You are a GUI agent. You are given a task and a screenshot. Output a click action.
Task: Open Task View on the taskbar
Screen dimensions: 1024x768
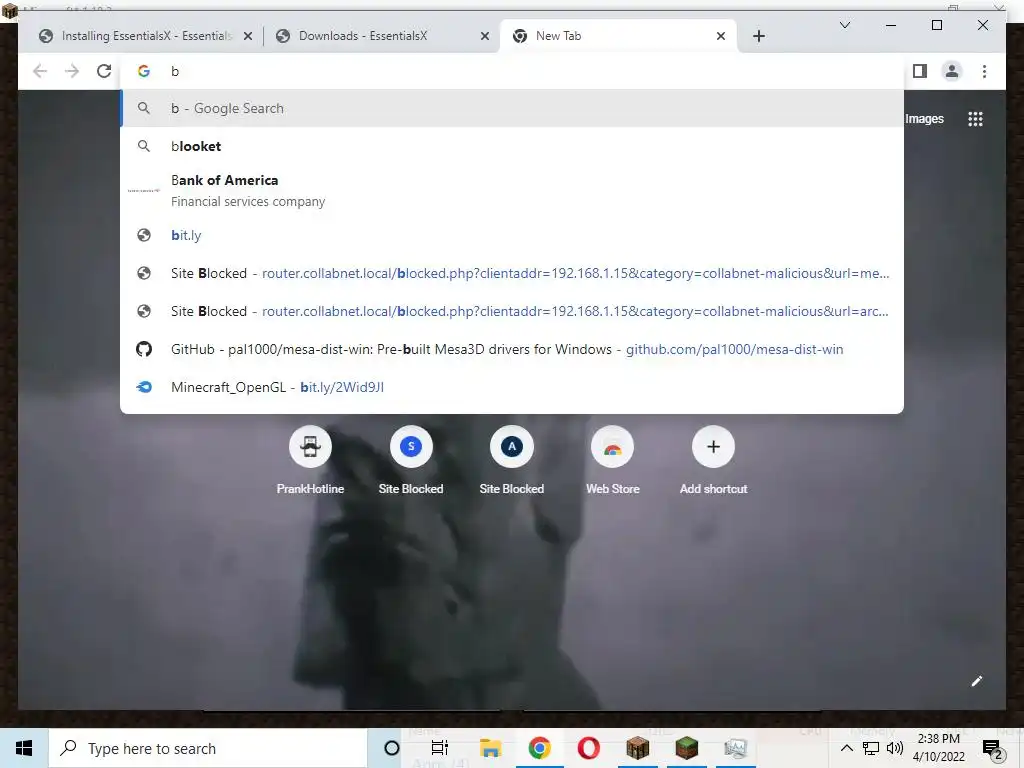click(x=440, y=748)
